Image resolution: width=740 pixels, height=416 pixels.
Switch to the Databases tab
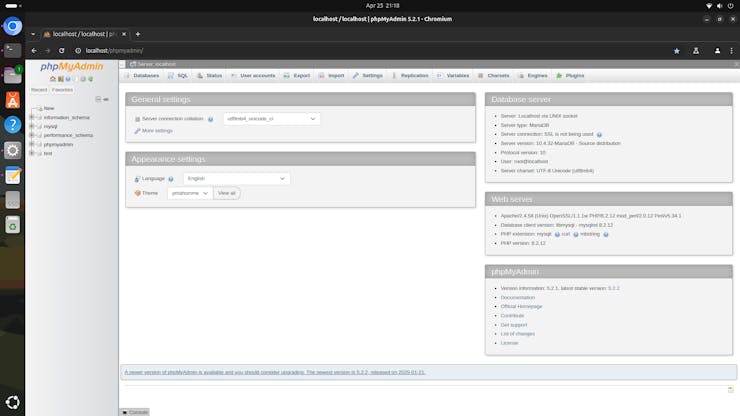pyautogui.click(x=142, y=76)
